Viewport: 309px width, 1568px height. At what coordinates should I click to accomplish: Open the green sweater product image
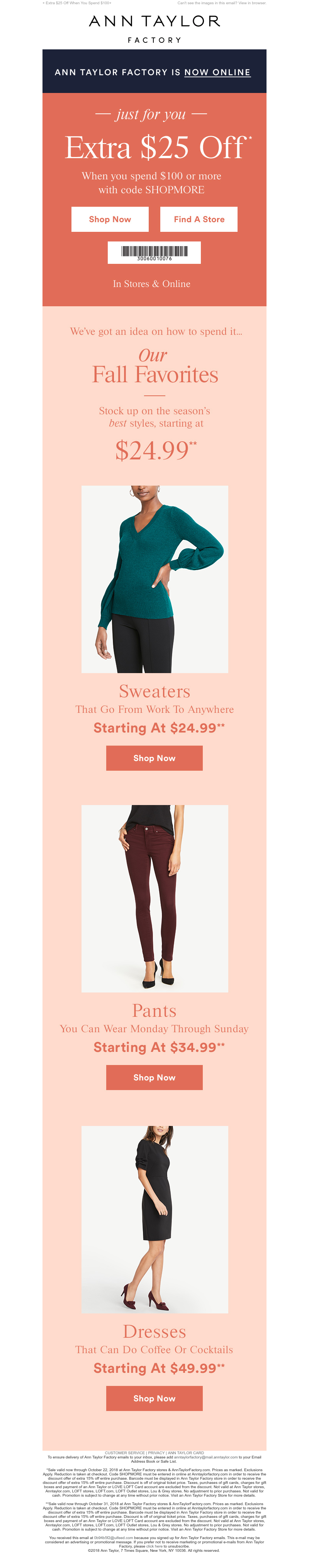[x=155, y=579]
